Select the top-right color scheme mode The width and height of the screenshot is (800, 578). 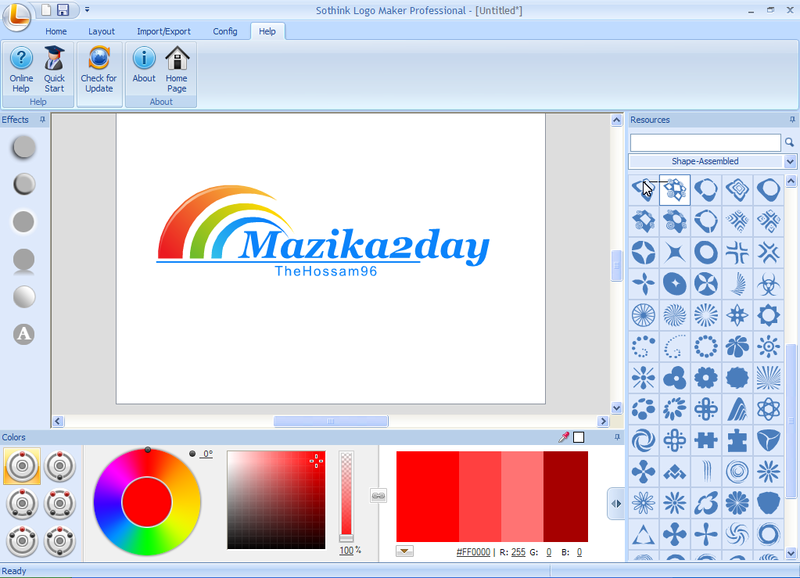pos(60,466)
